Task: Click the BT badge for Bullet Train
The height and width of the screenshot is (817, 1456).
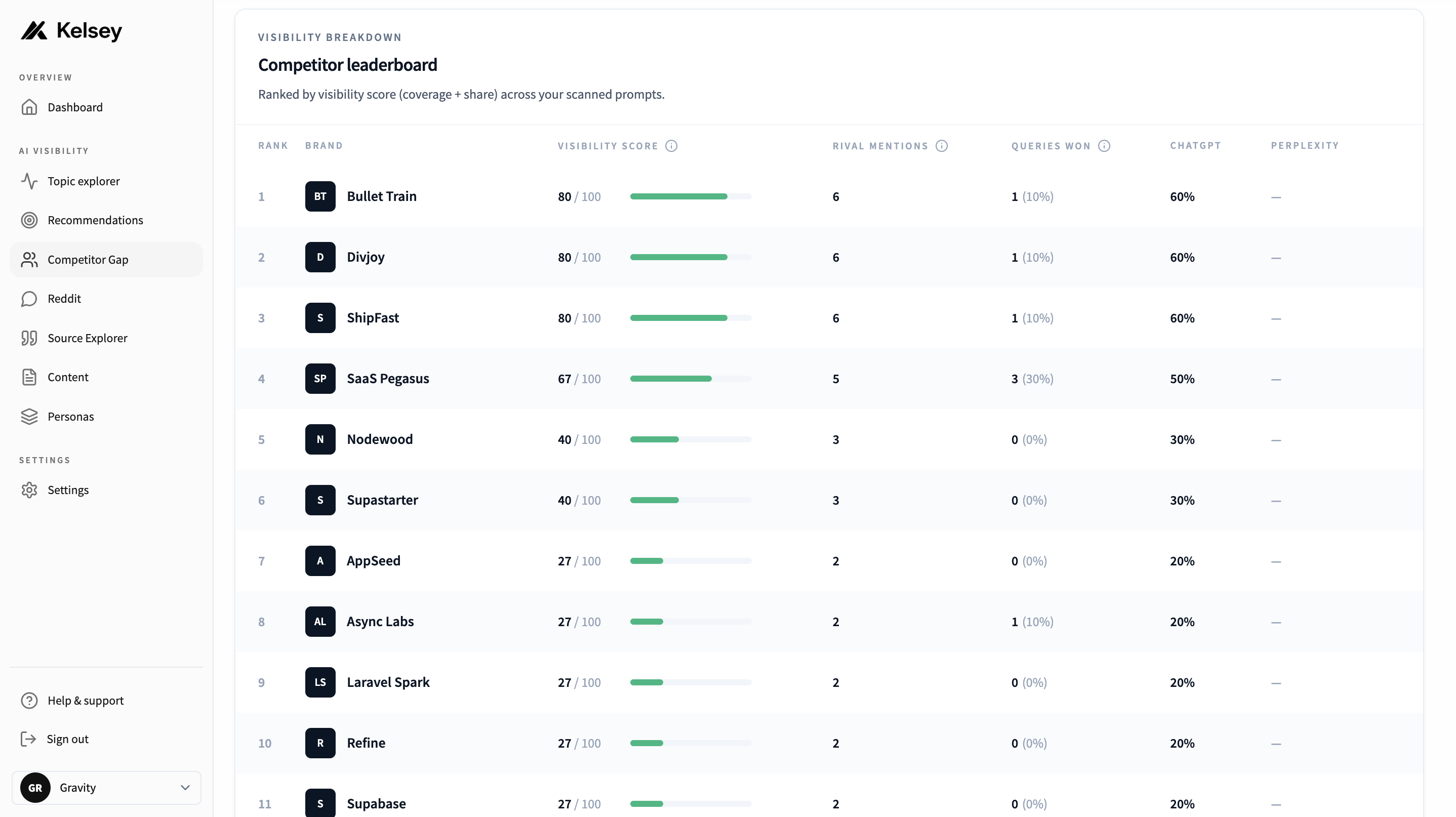Action: [320, 196]
